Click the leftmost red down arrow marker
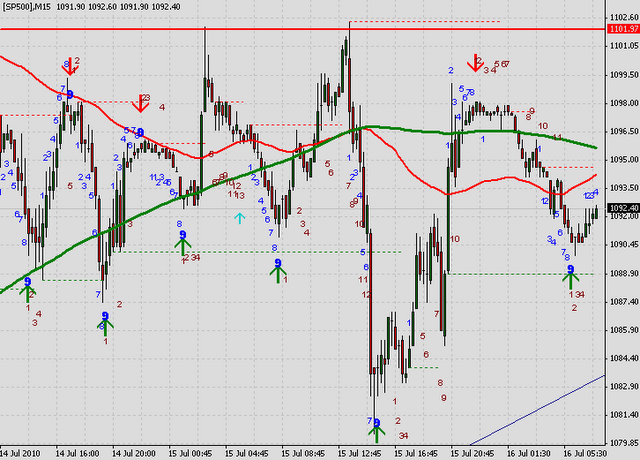Viewport: 640px width, 460px height. tap(70, 68)
